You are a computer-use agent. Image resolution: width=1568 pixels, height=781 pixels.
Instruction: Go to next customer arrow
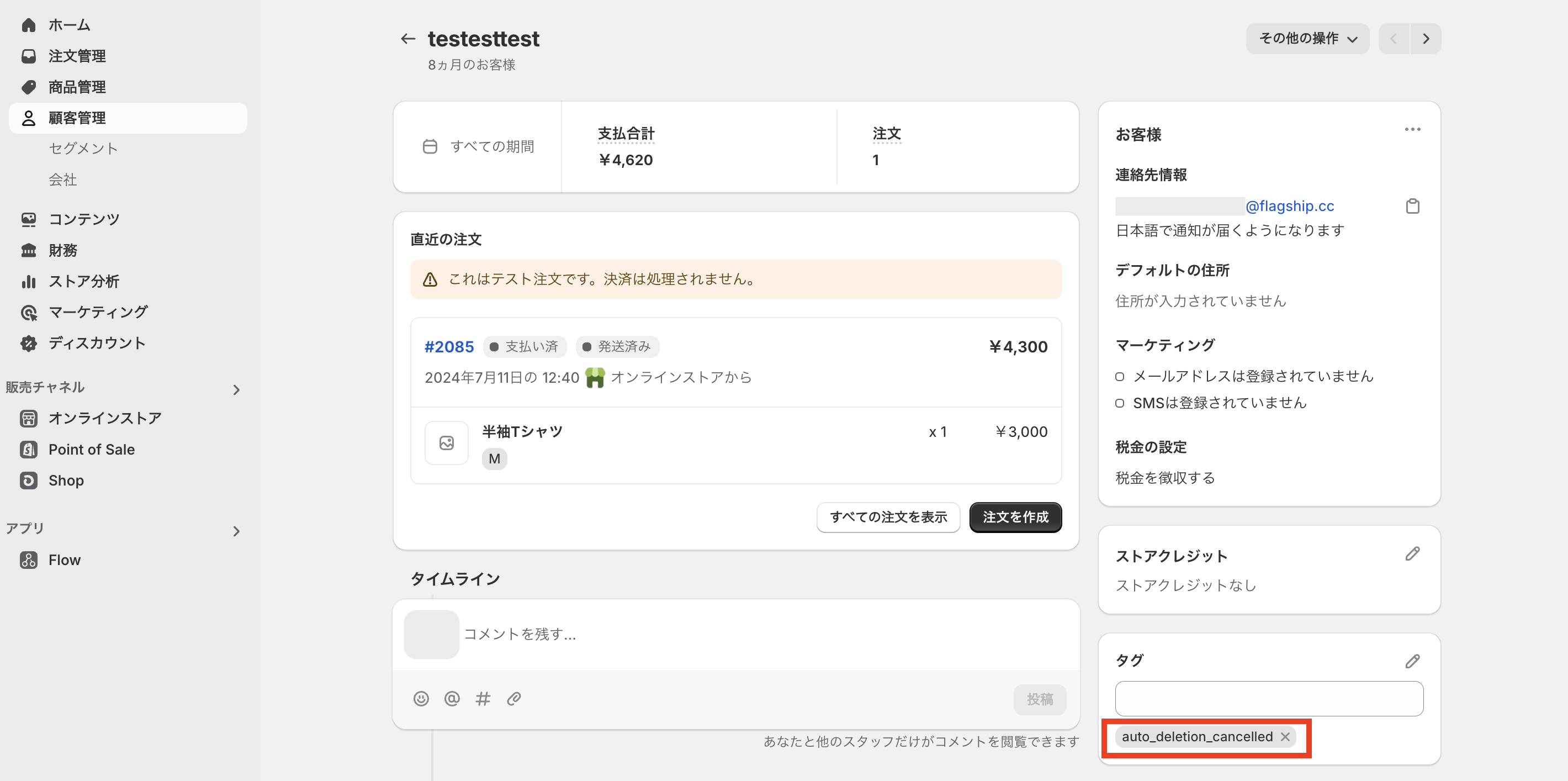tap(1426, 38)
